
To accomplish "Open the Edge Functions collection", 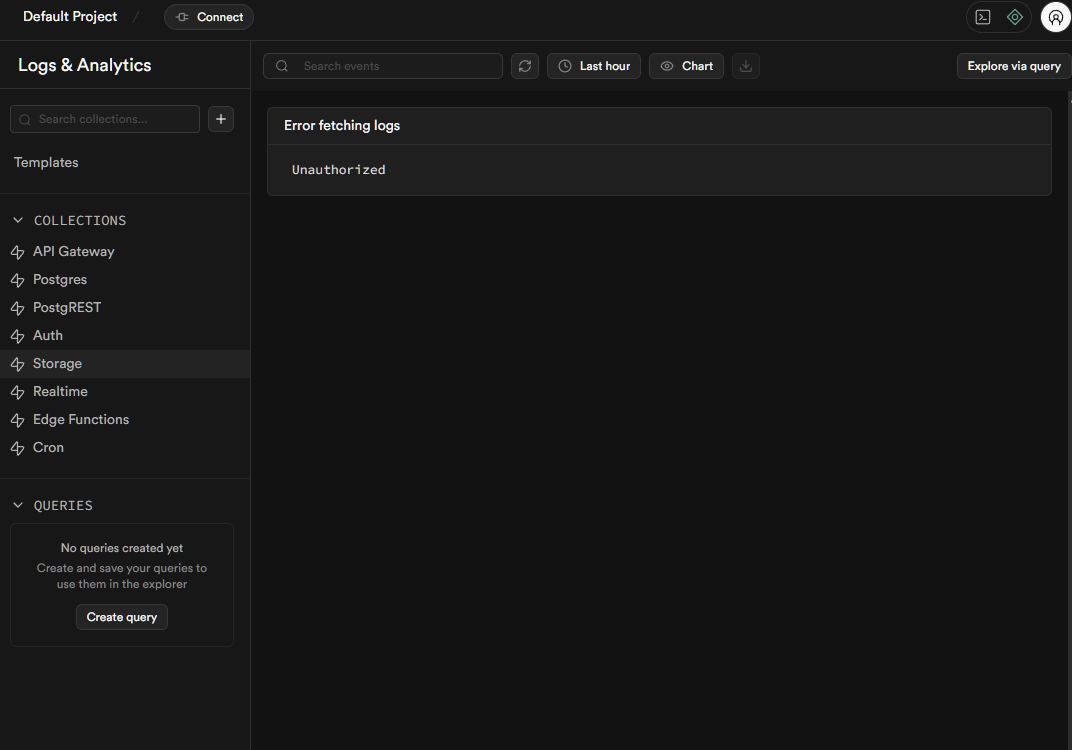I will 125,420.
